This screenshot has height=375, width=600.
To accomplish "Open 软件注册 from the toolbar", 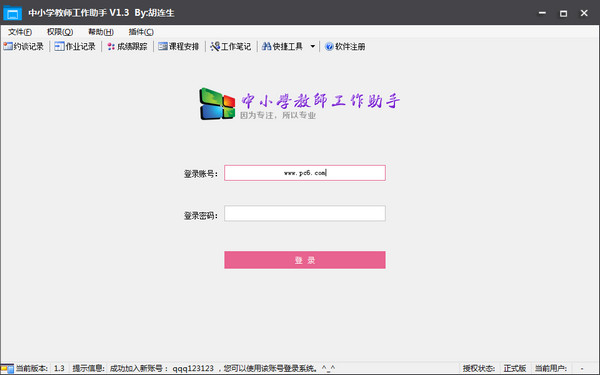I will coord(345,47).
